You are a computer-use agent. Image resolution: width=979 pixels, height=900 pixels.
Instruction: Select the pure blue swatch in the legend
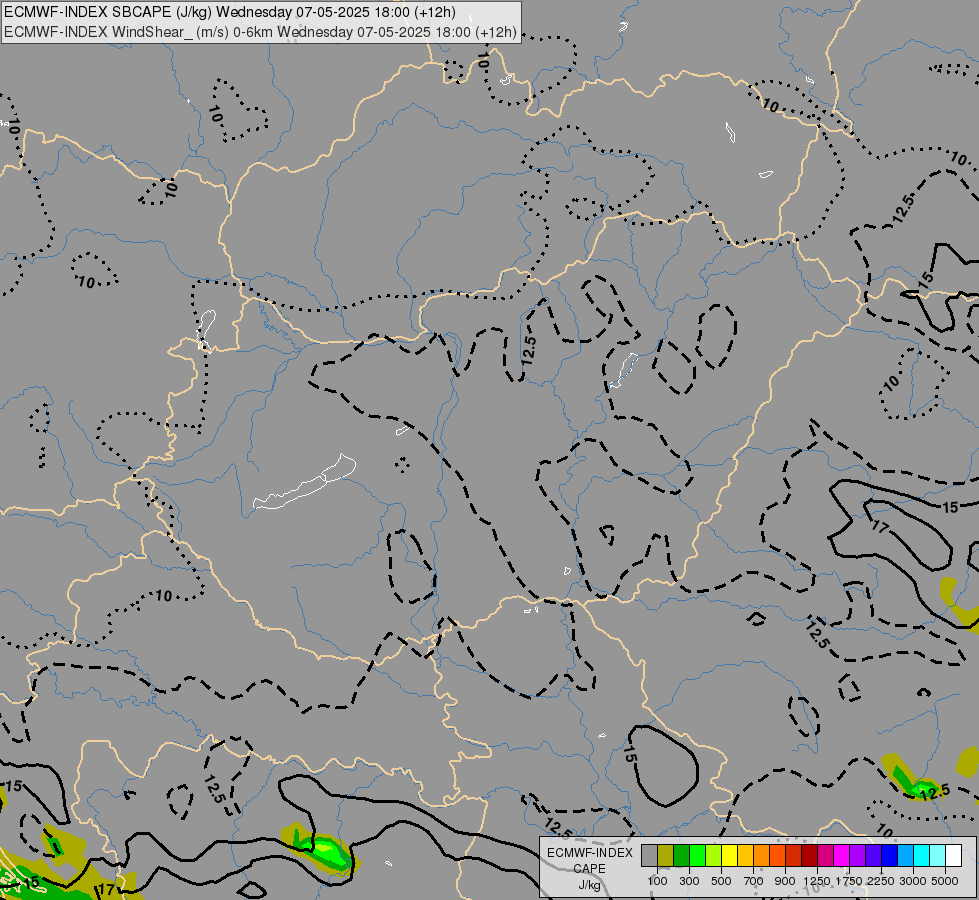pyautogui.click(x=890, y=855)
